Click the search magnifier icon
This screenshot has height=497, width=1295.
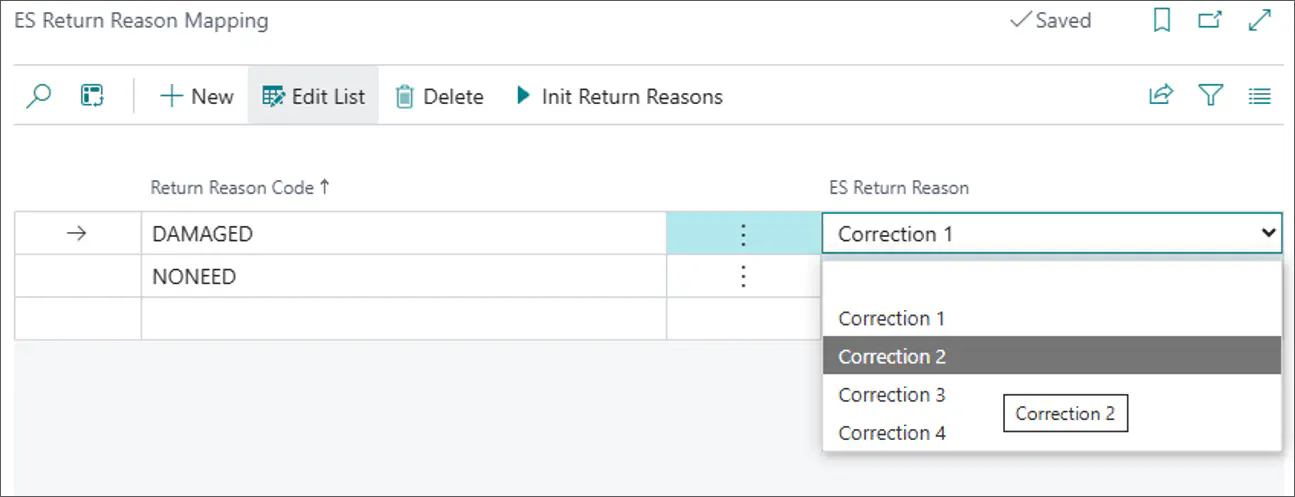click(39, 96)
